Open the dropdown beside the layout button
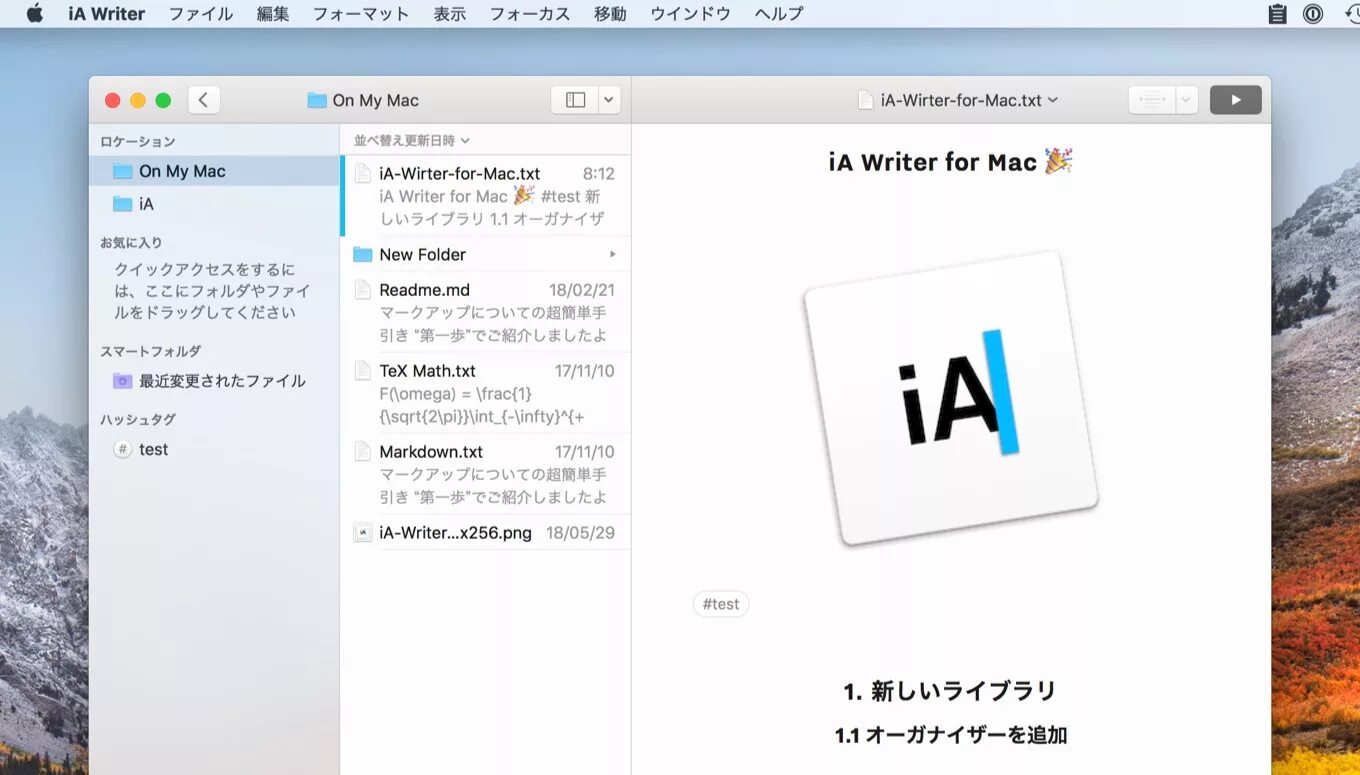 coord(610,100)
